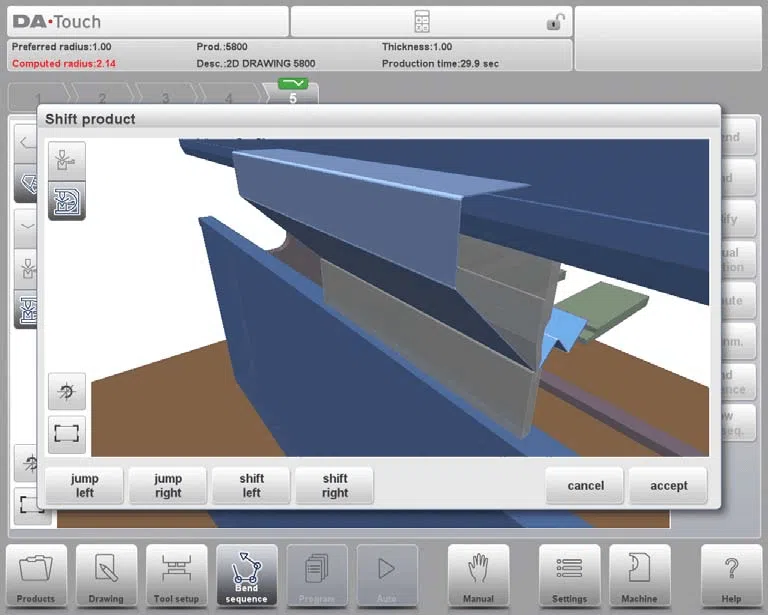
Task: Select bend step 3 tab
Action: coord(165,97)
